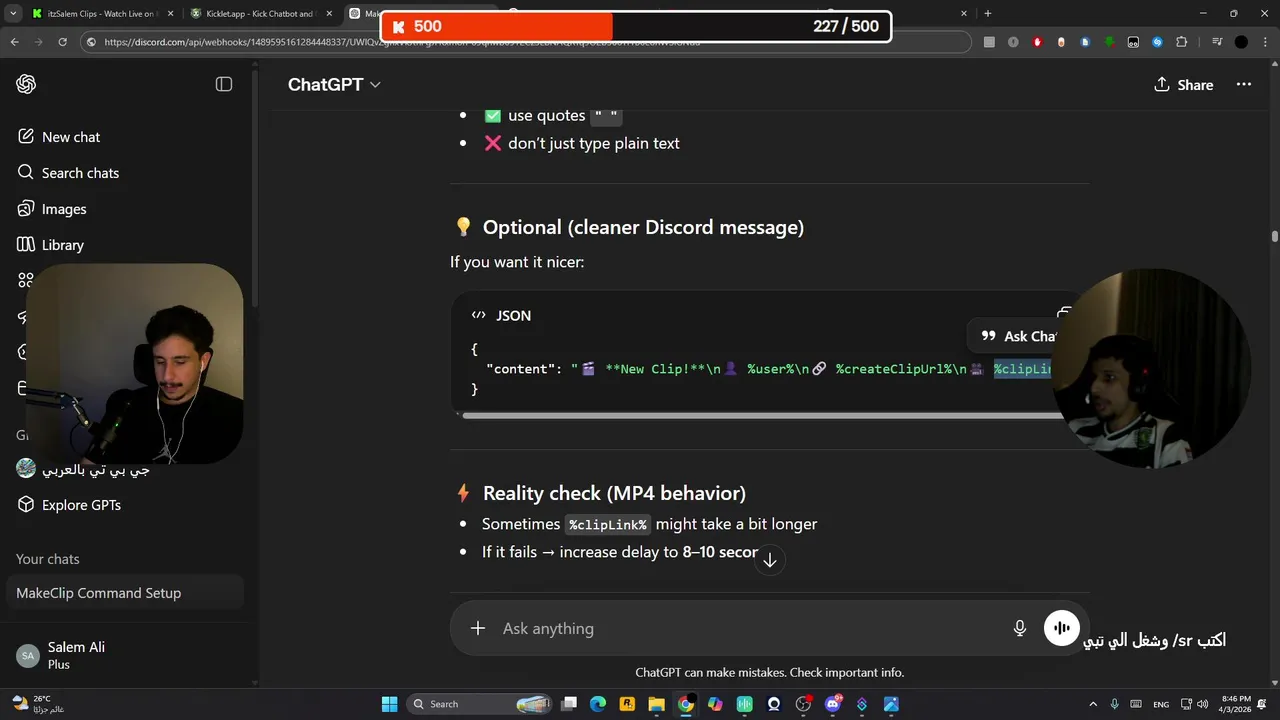Click the "Your chats" section label
This screenshot has height=720, width=1280.
pos(47,559)
